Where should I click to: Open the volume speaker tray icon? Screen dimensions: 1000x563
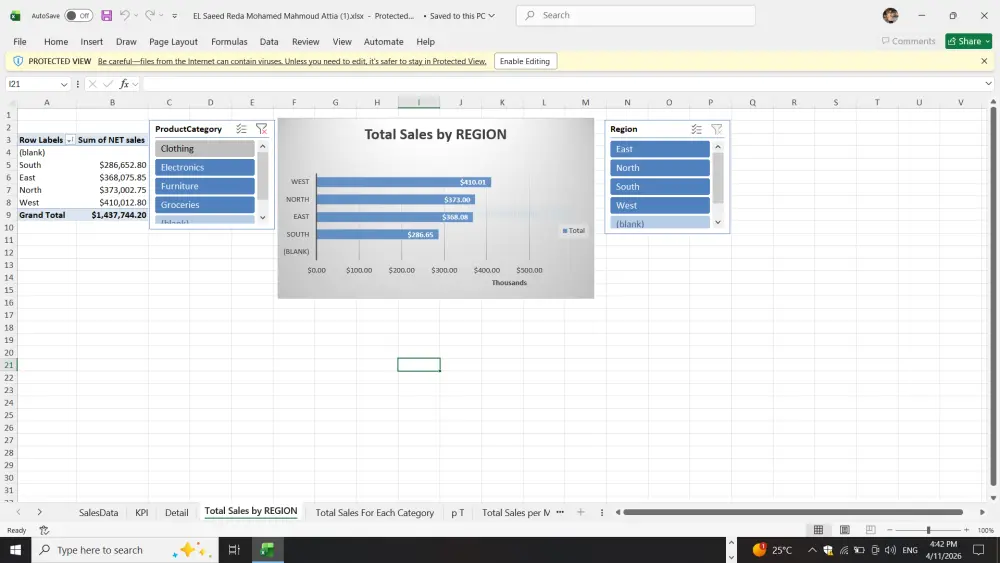pos(890,550)
